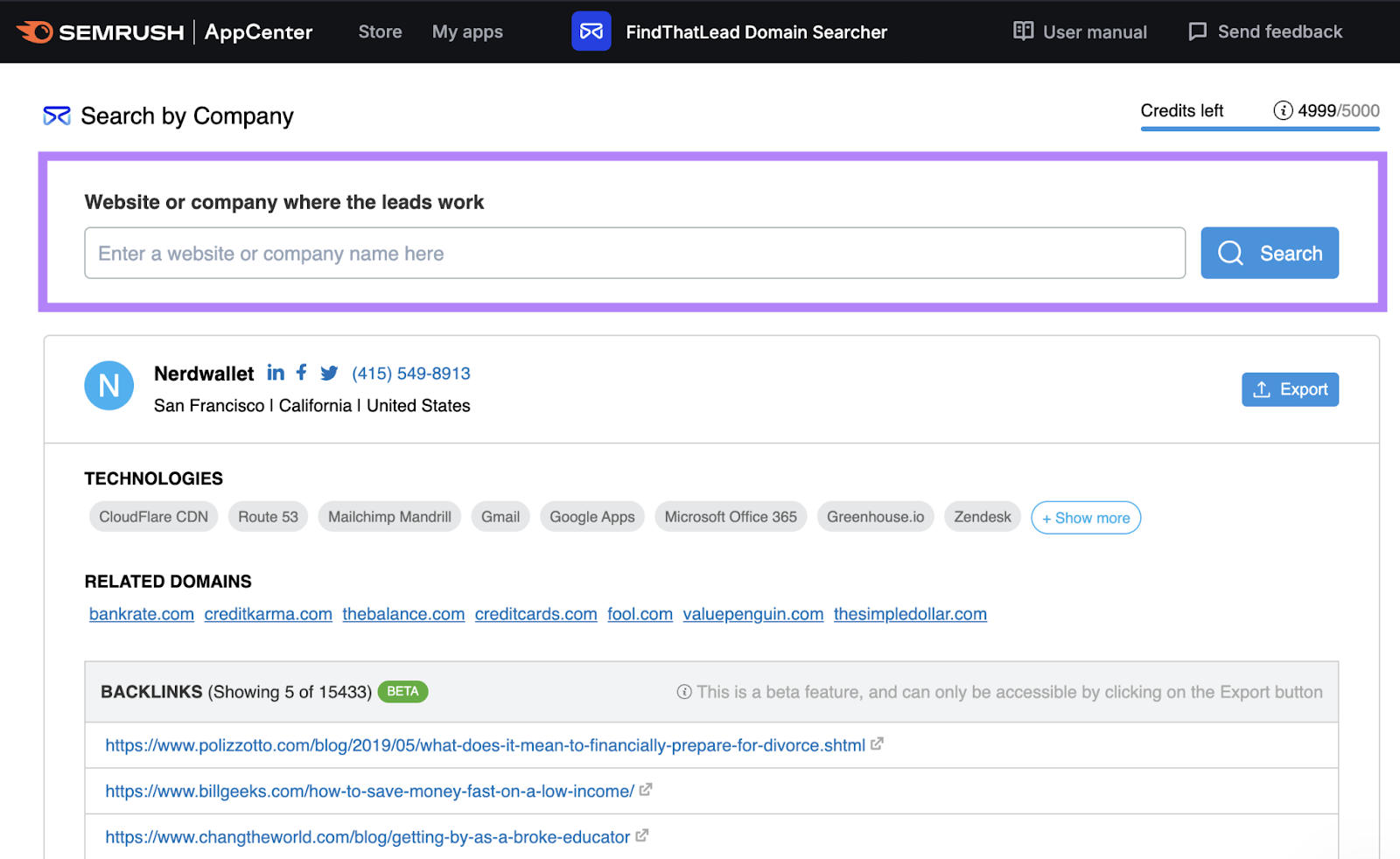The width and height of the screenshot is (1400, 859).
Task: Open Nerdwallet's Twitter icon
Action: click(328, 373)
